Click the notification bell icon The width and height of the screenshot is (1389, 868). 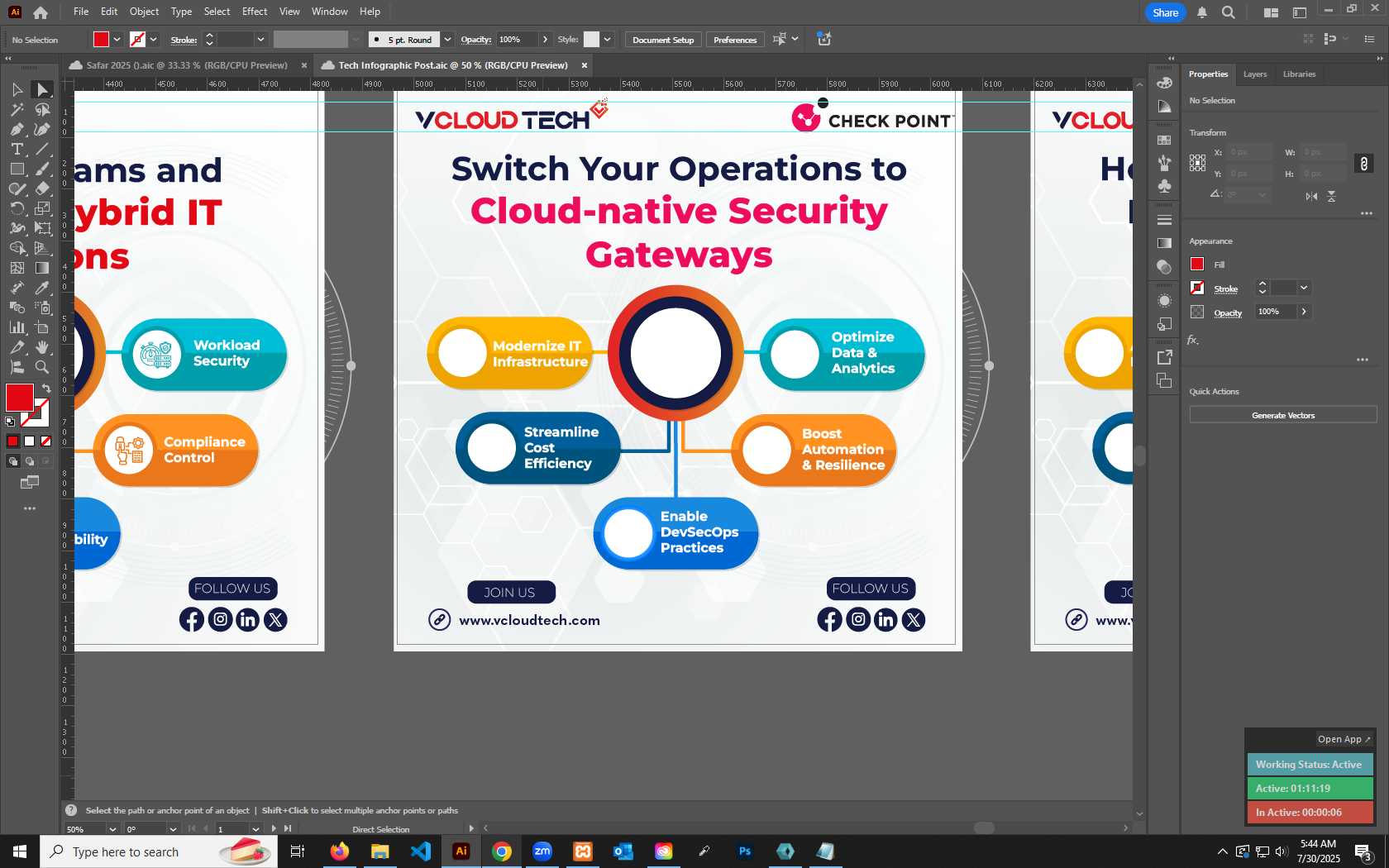(1202, 12)
